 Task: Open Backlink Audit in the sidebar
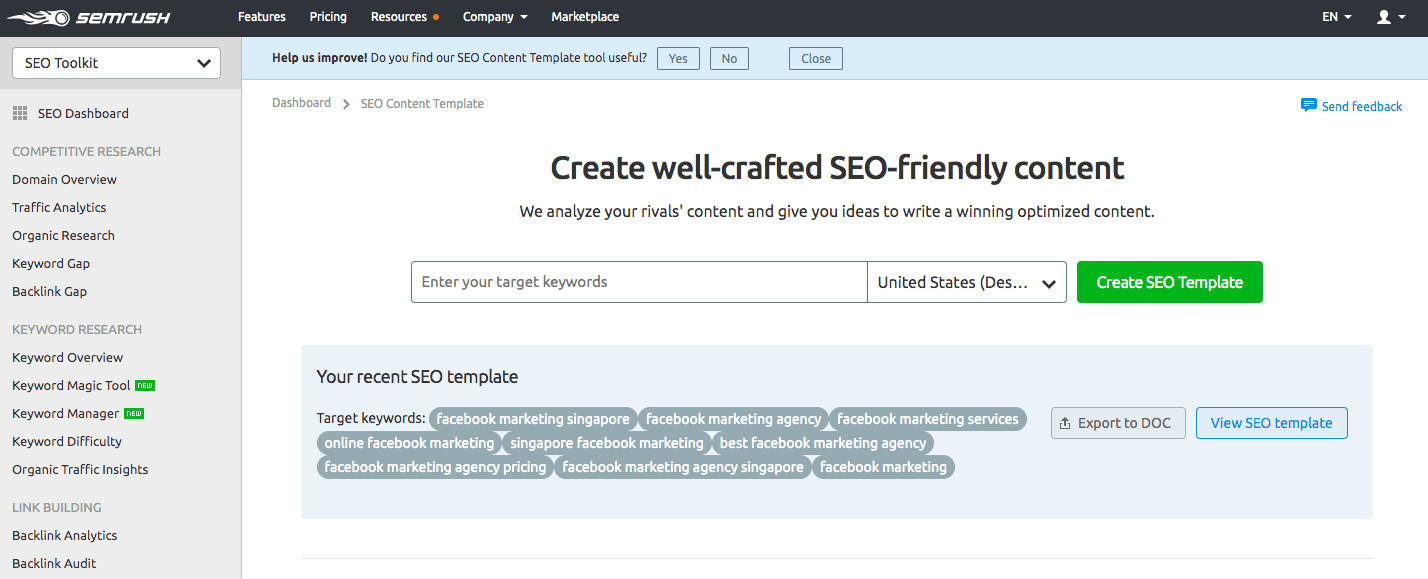[54, 564]
